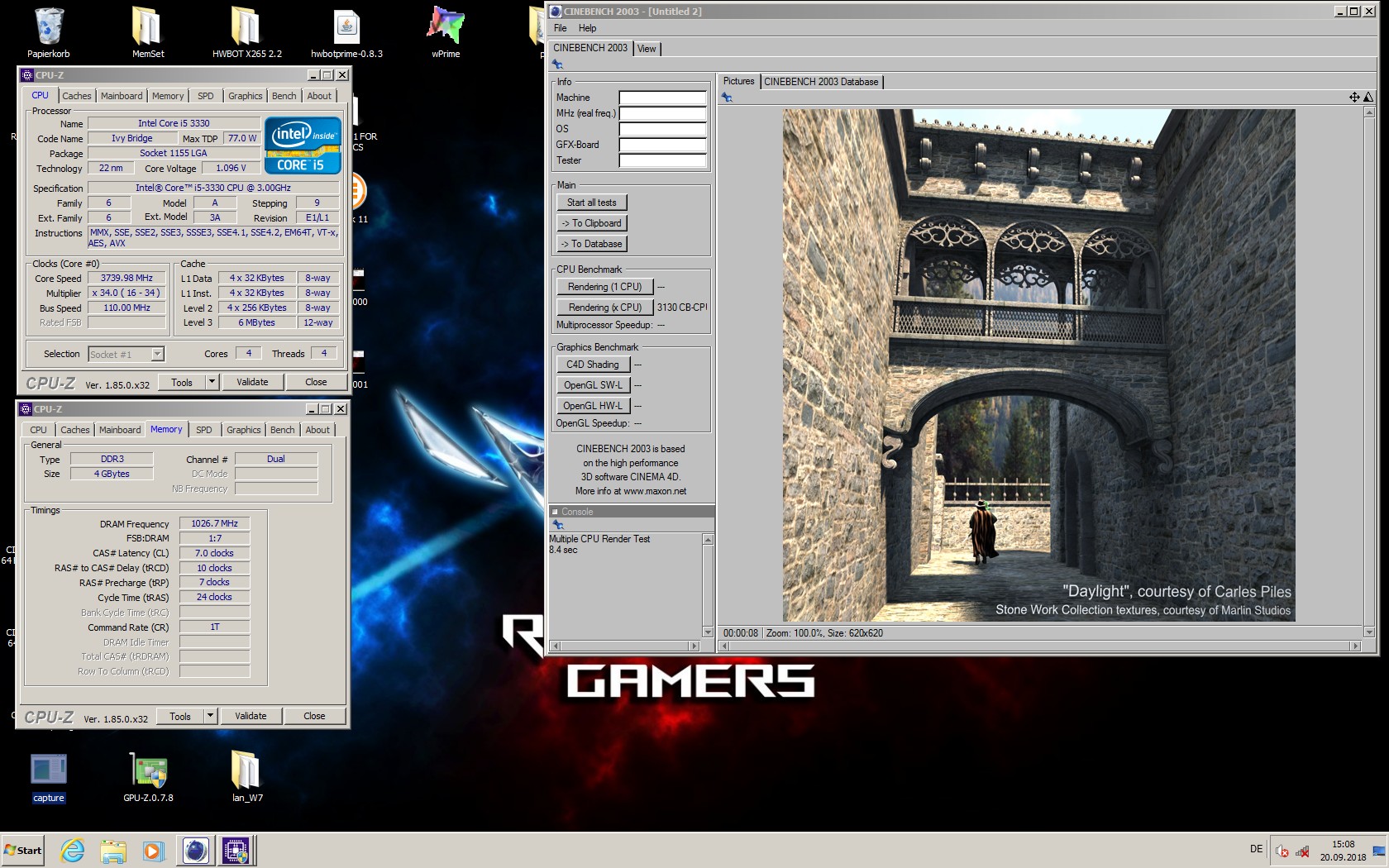The height and width of the screenshot is (868, 1389).
Task: Click the move-view cross icon in Pictures panel
Action: pyautogui.click(x=1354, y=98)
